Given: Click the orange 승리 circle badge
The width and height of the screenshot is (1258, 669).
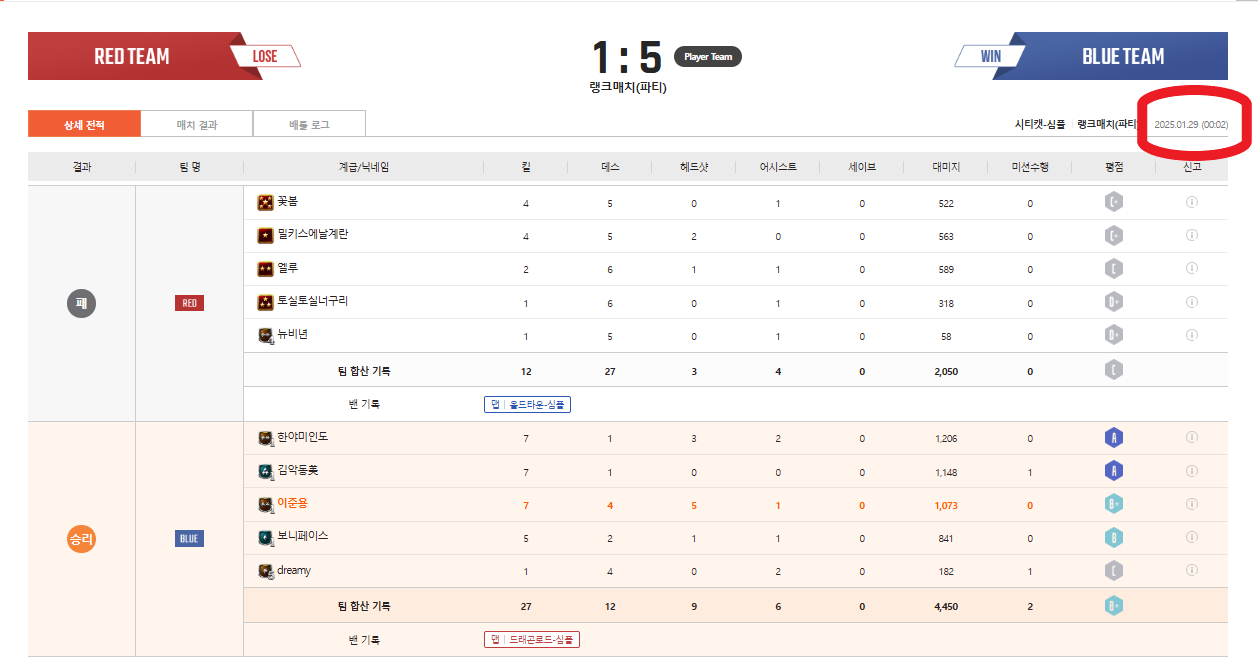Looking at the screenshot, I should click(81, 539).
